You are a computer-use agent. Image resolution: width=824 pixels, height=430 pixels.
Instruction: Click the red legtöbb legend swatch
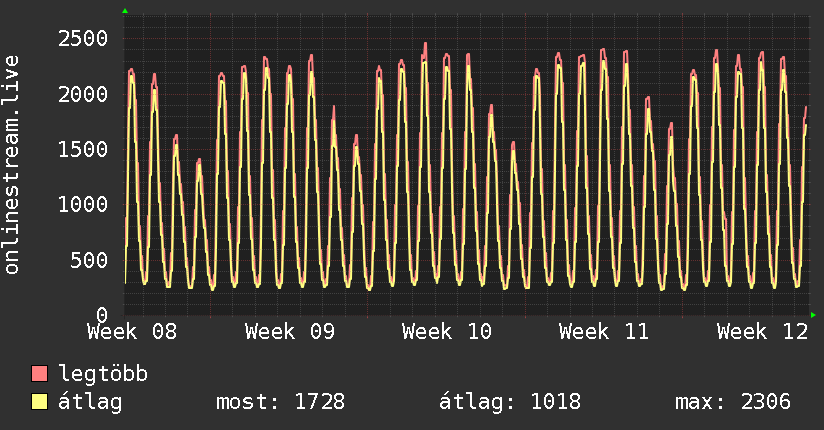click(40, 374)
